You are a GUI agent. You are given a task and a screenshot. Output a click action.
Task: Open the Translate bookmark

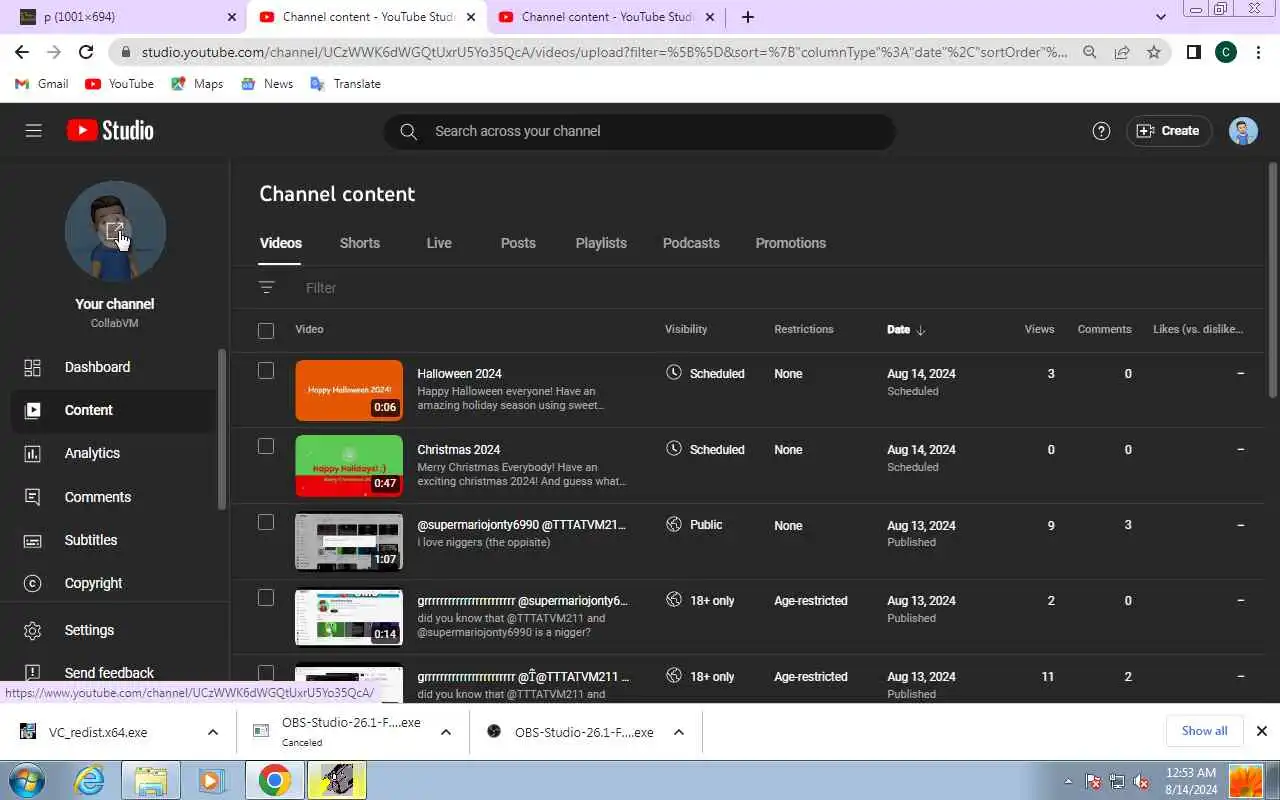[346, 84]
